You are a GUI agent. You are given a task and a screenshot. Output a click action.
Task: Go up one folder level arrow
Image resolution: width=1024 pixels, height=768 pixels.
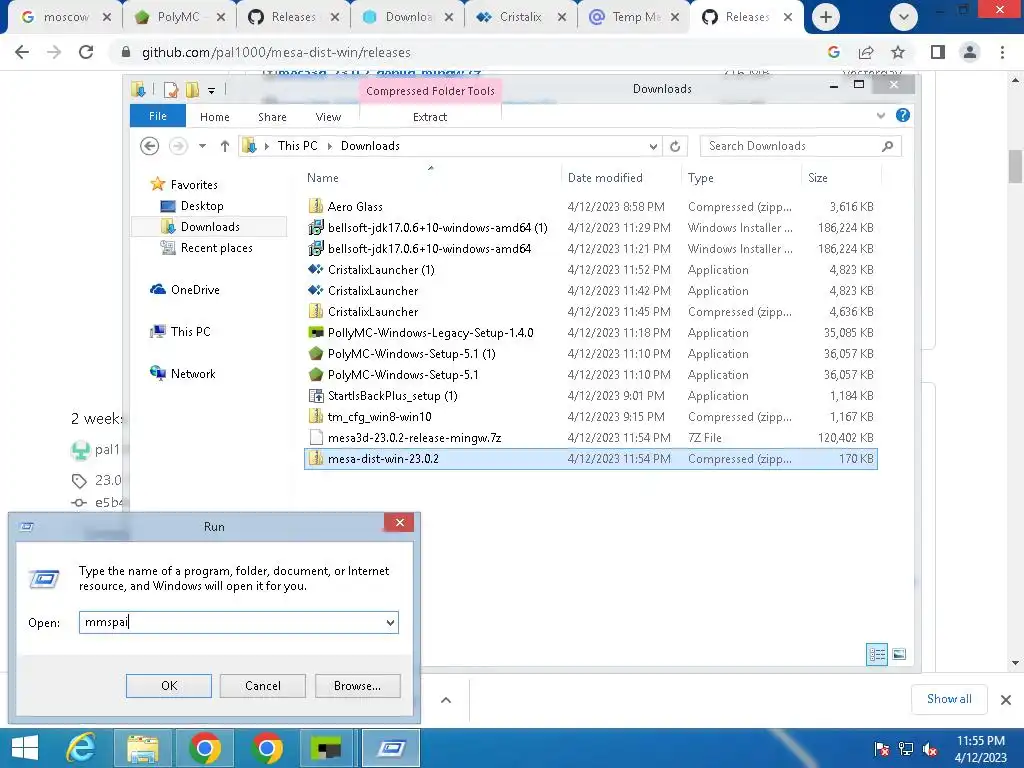(225, 146)
